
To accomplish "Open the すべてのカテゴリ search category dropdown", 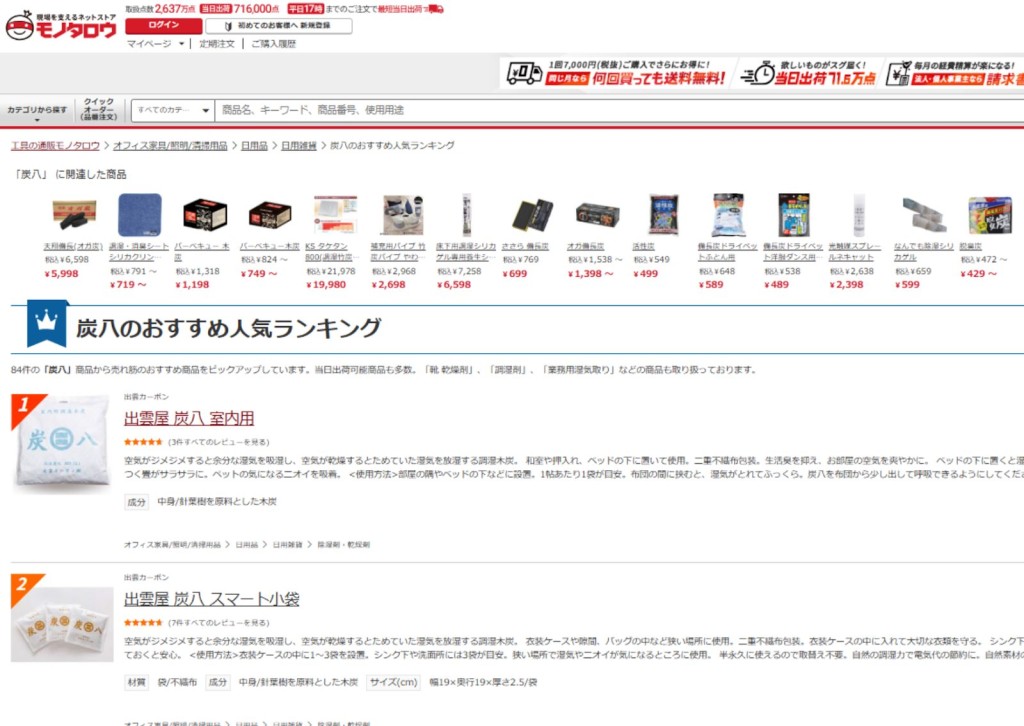I will point(173,110).
